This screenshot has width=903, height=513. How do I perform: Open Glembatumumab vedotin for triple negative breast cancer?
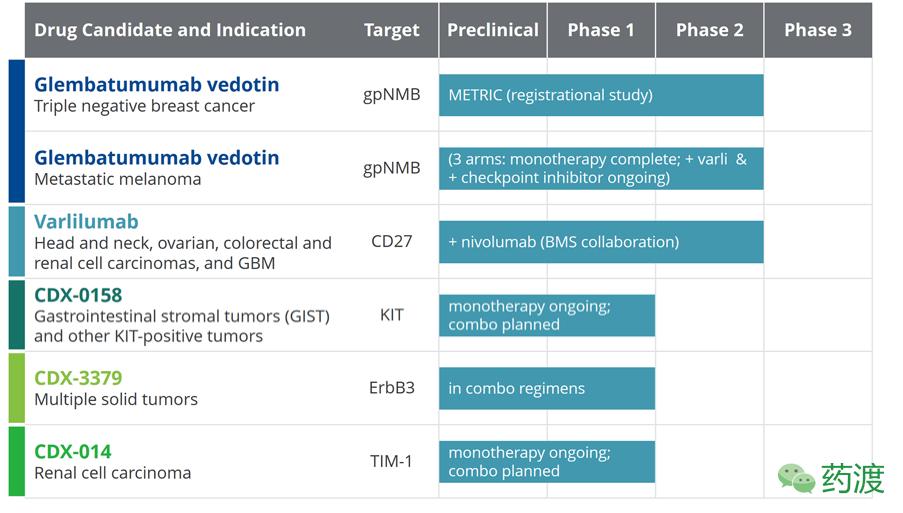tap(157, 85)
